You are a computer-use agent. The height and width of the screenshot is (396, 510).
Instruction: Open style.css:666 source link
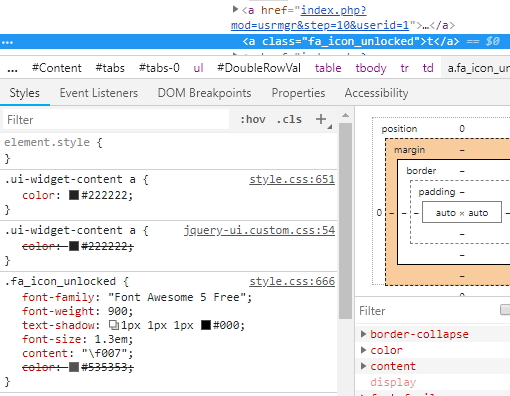coord(292,281)
